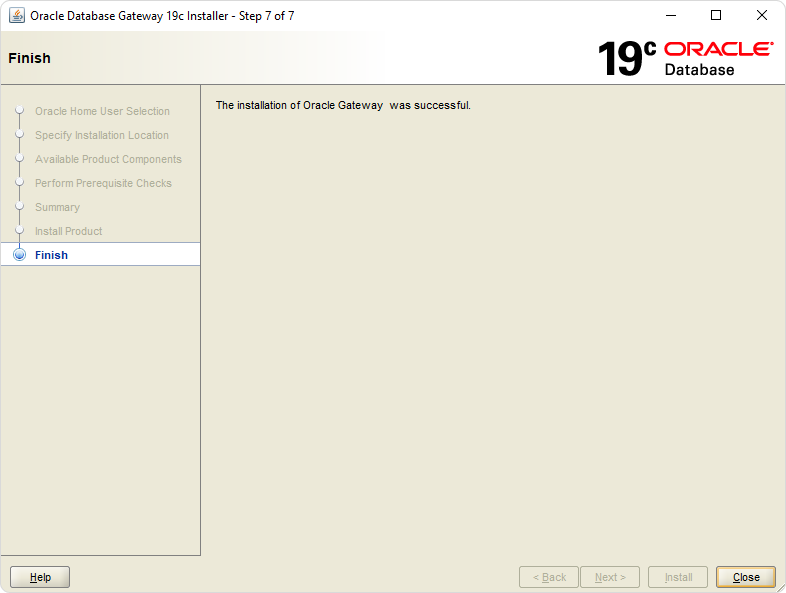Click the installation successful message text
Viewport: 786px width, 593px height.
(x=343, y=105)
